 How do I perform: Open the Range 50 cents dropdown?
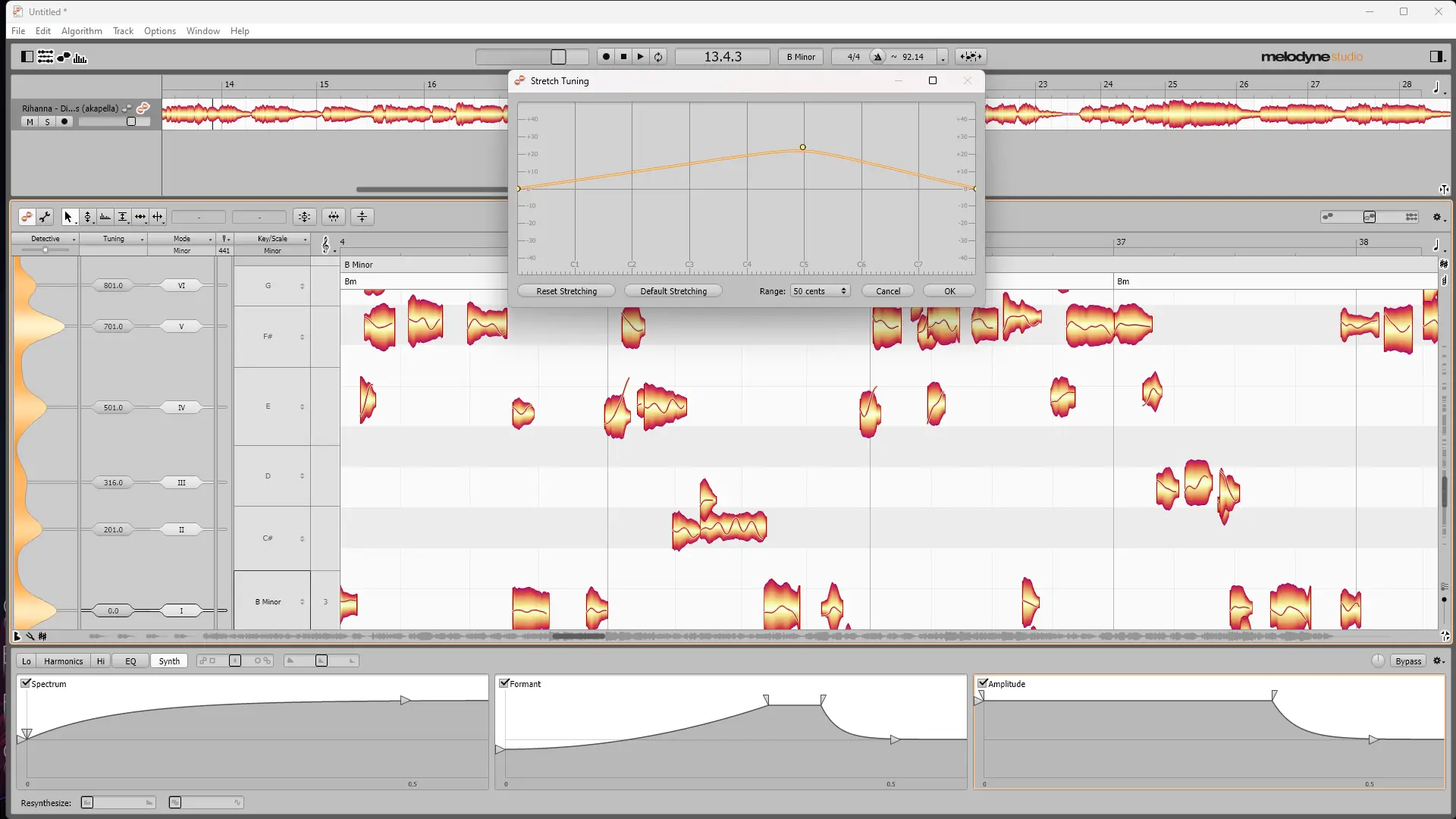pyautogui.click(x=820, y=291)
